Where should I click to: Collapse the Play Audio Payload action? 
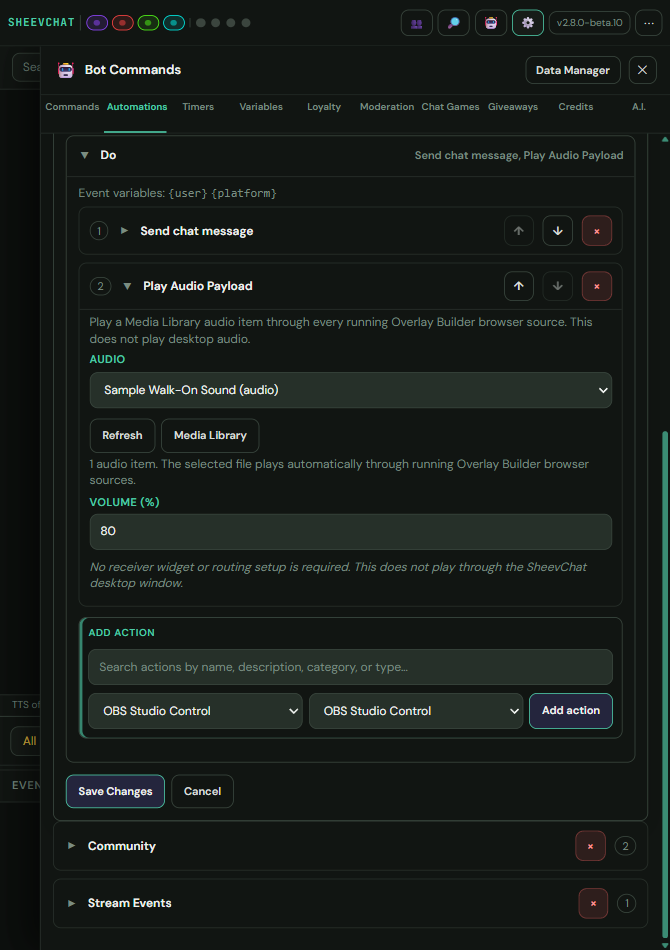(127, 287)
